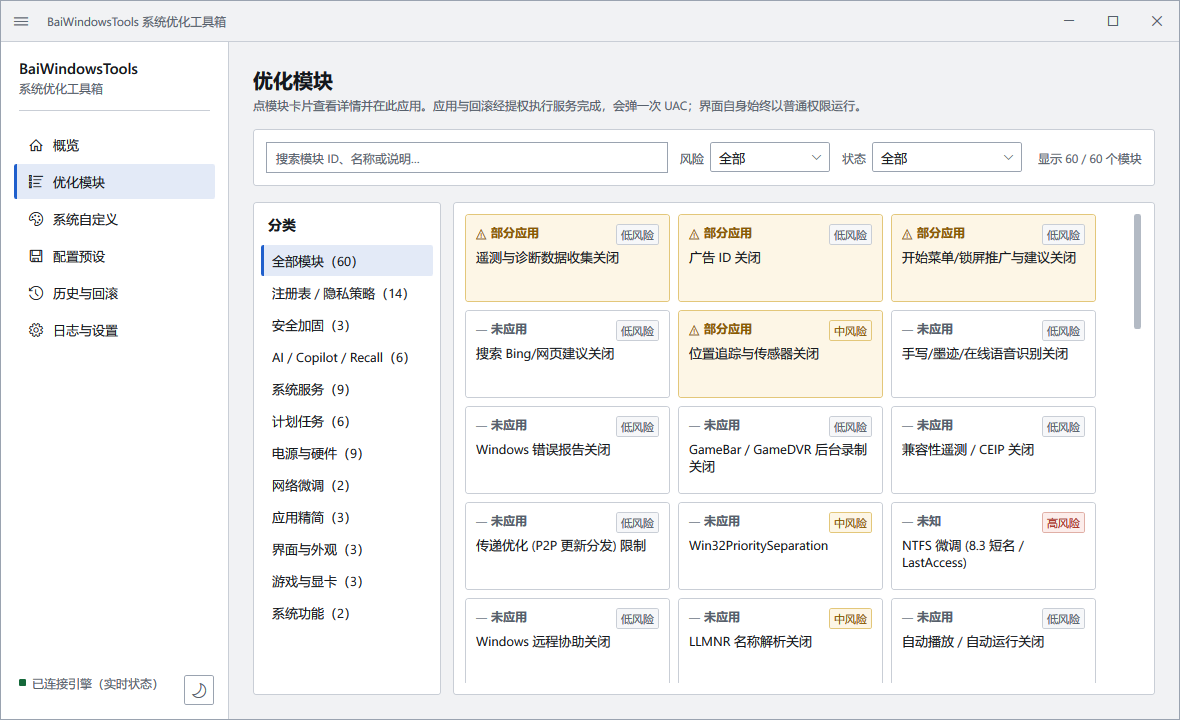Click the warning icon on the 位置追踪与传感器关闭 card
This screenshot has width=1180, height=720.
point(694,330)
